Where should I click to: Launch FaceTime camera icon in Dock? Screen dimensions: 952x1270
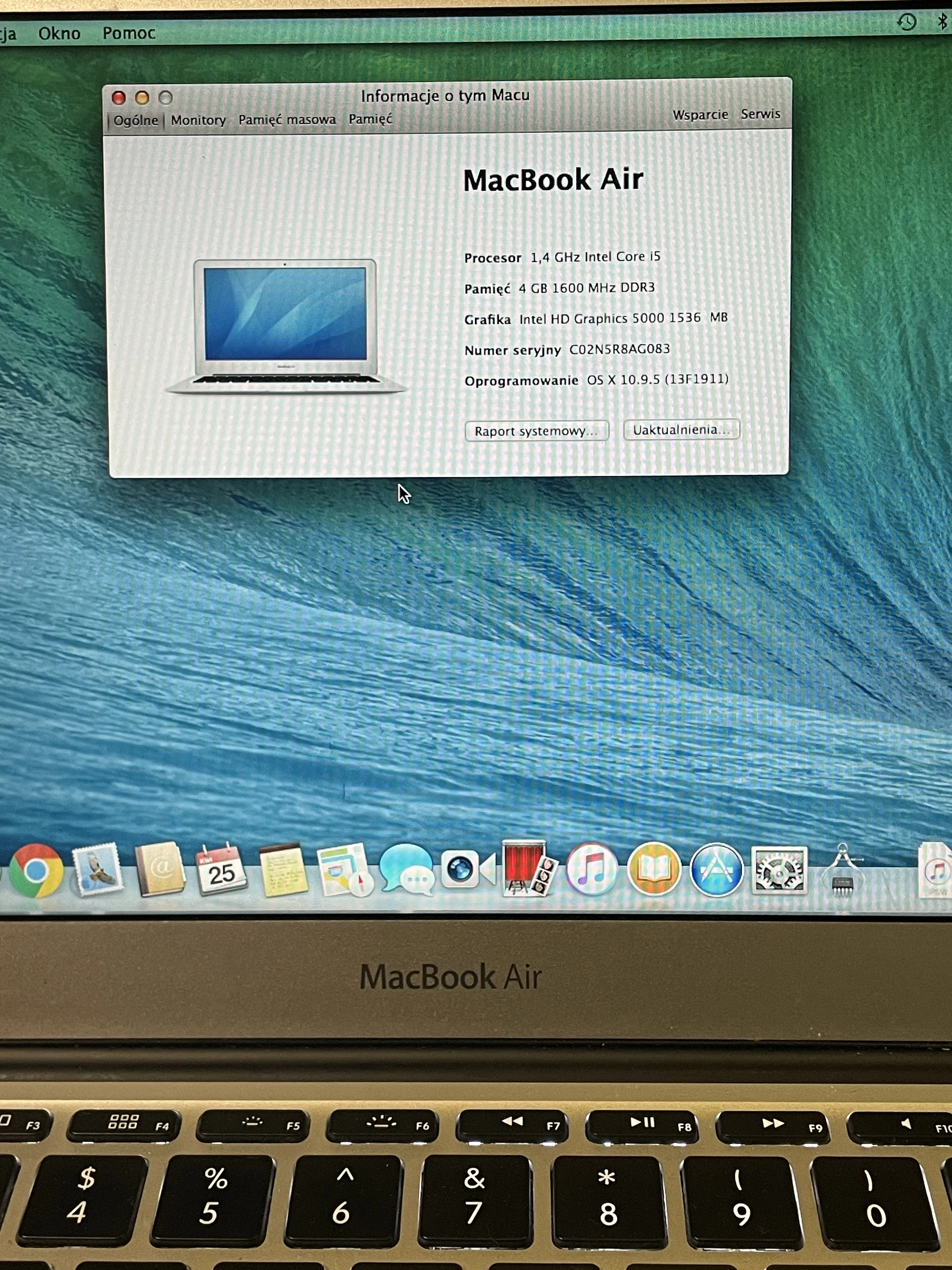coord(468,869)
